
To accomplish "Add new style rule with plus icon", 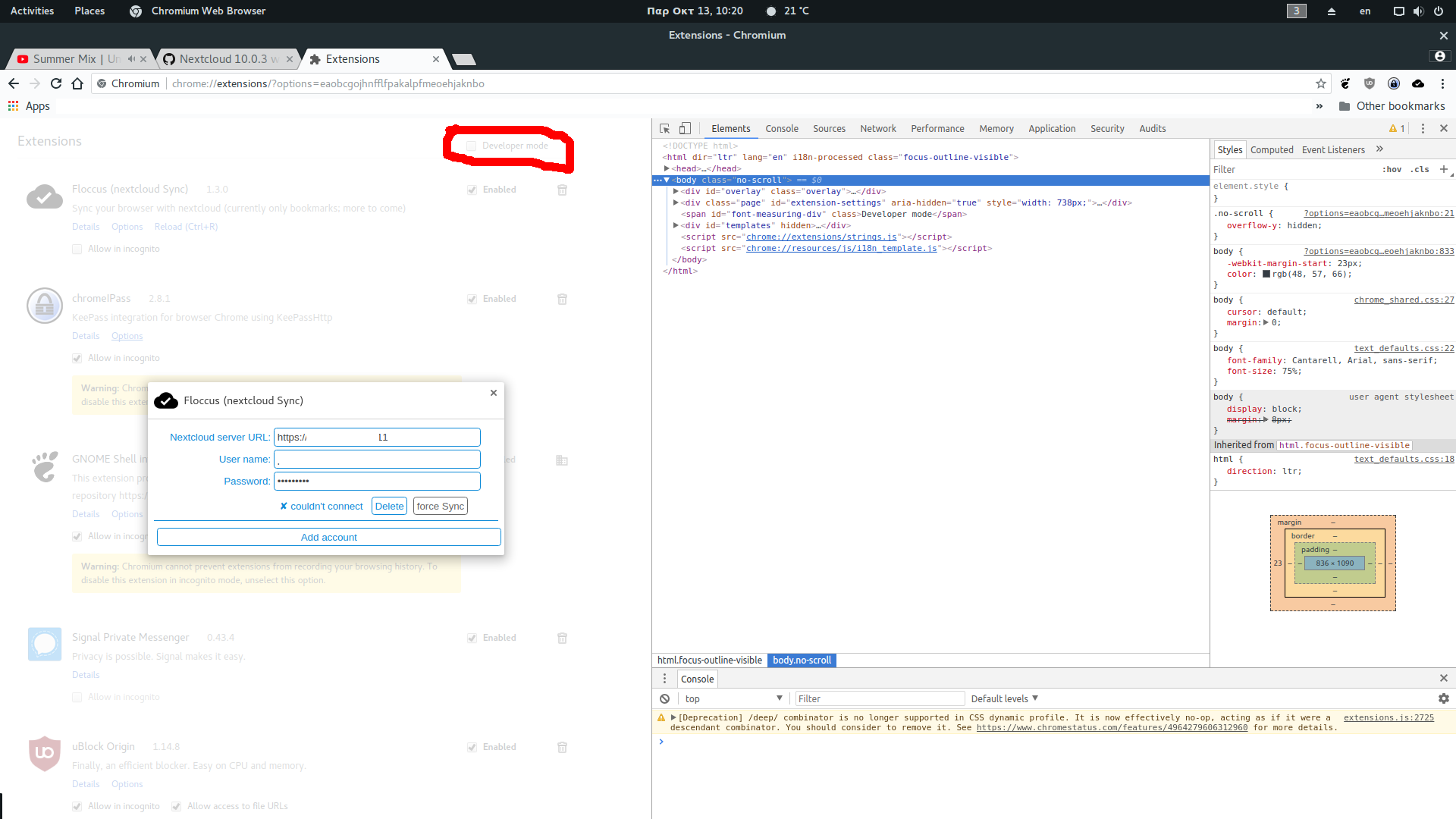I will (1443, 169).
